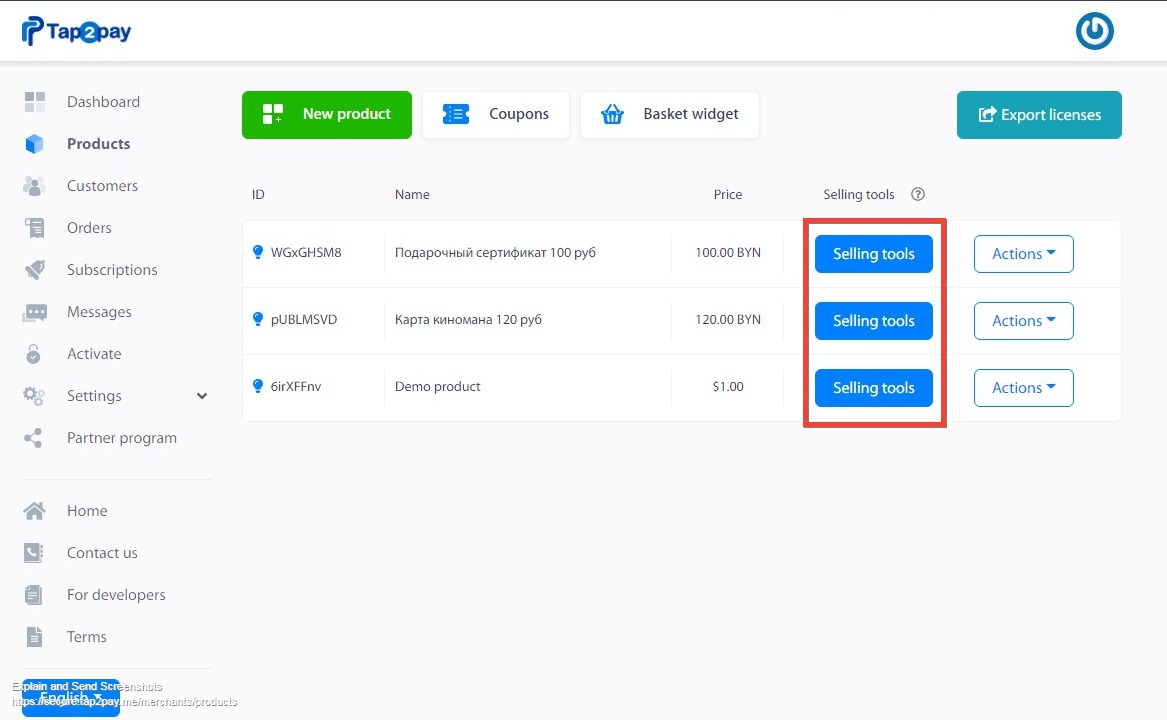Screen dimensions: 1167x720
Task: Open Customers via its sidebar icon
Action: click(x=35, y=185)
